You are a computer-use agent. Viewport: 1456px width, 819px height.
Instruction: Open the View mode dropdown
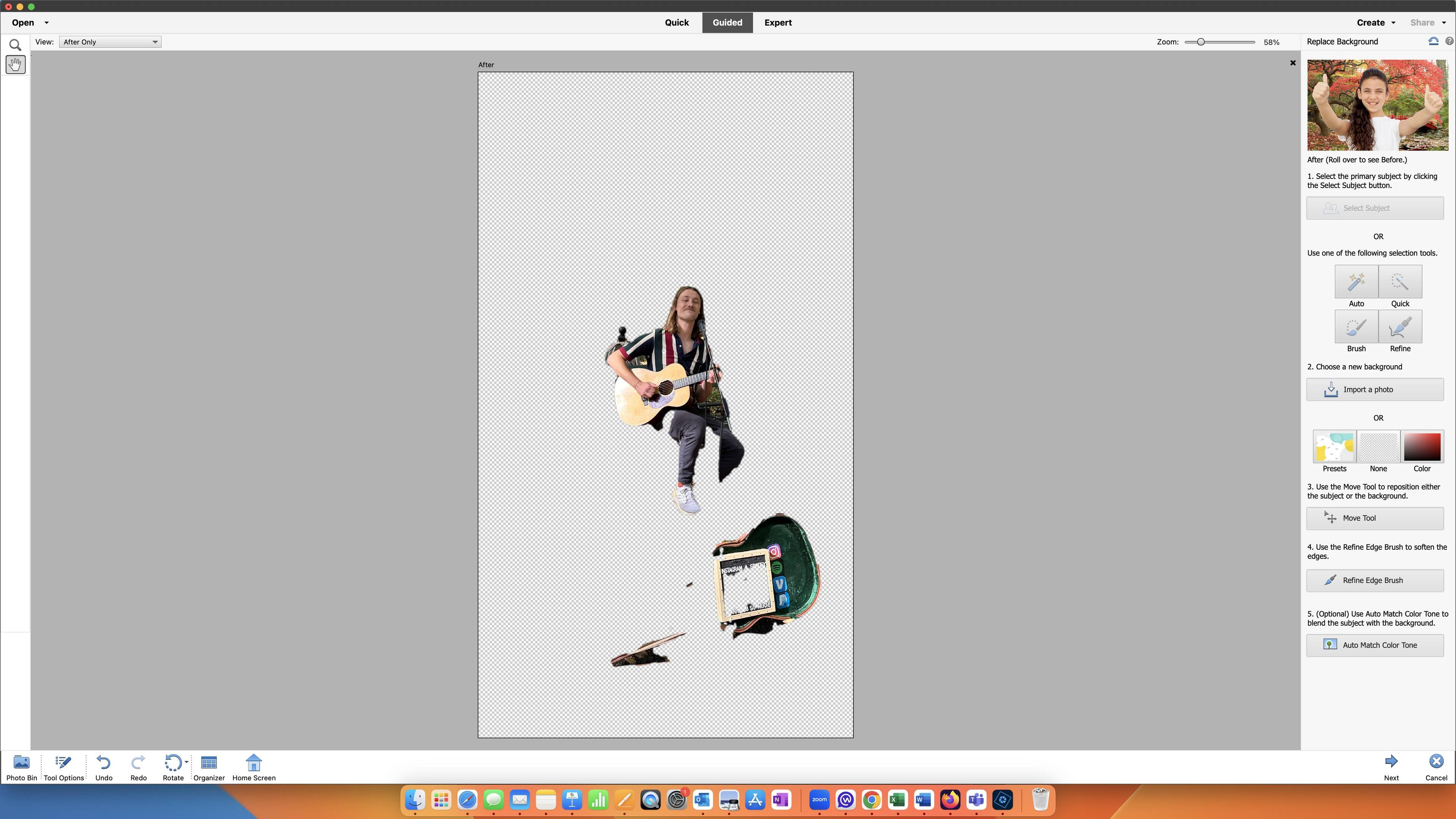[110, 42]
